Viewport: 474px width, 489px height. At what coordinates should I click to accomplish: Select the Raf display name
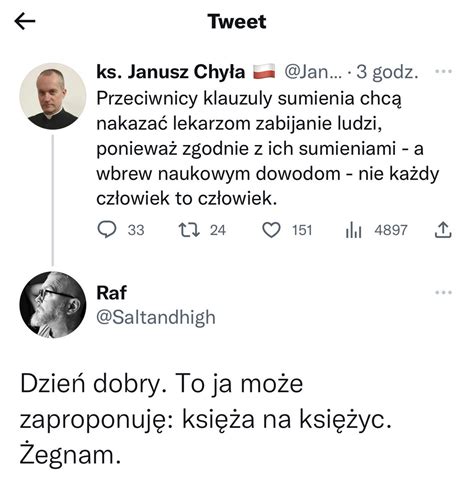[111, 293]
